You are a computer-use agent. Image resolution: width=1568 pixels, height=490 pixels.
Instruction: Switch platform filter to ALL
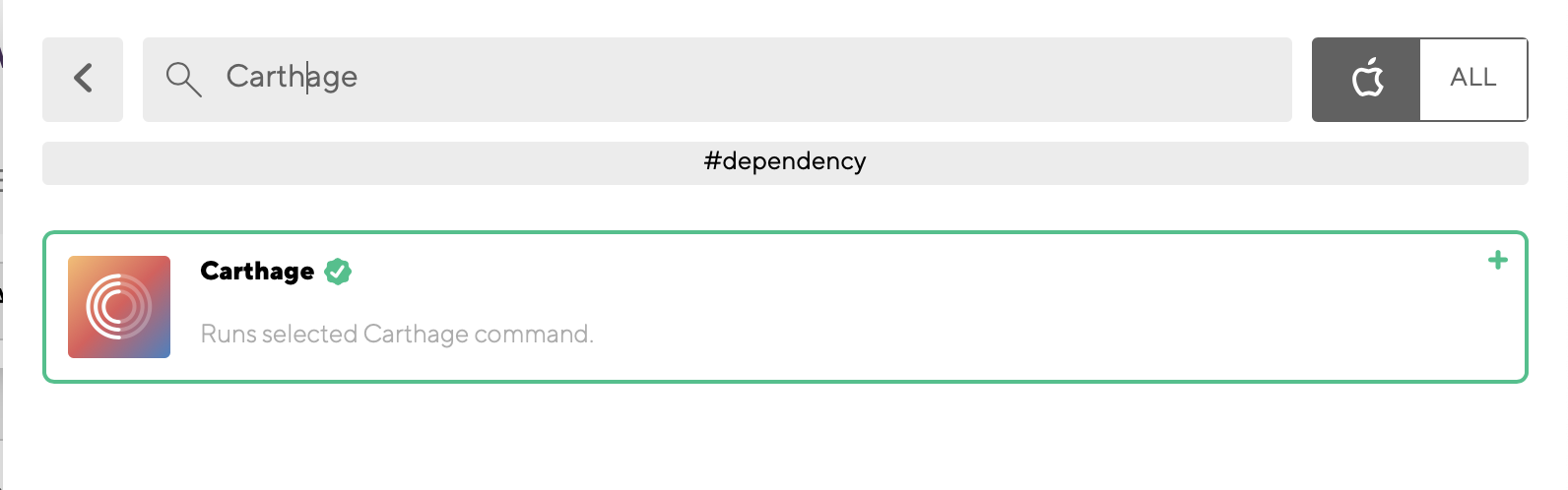[1472, 79]
